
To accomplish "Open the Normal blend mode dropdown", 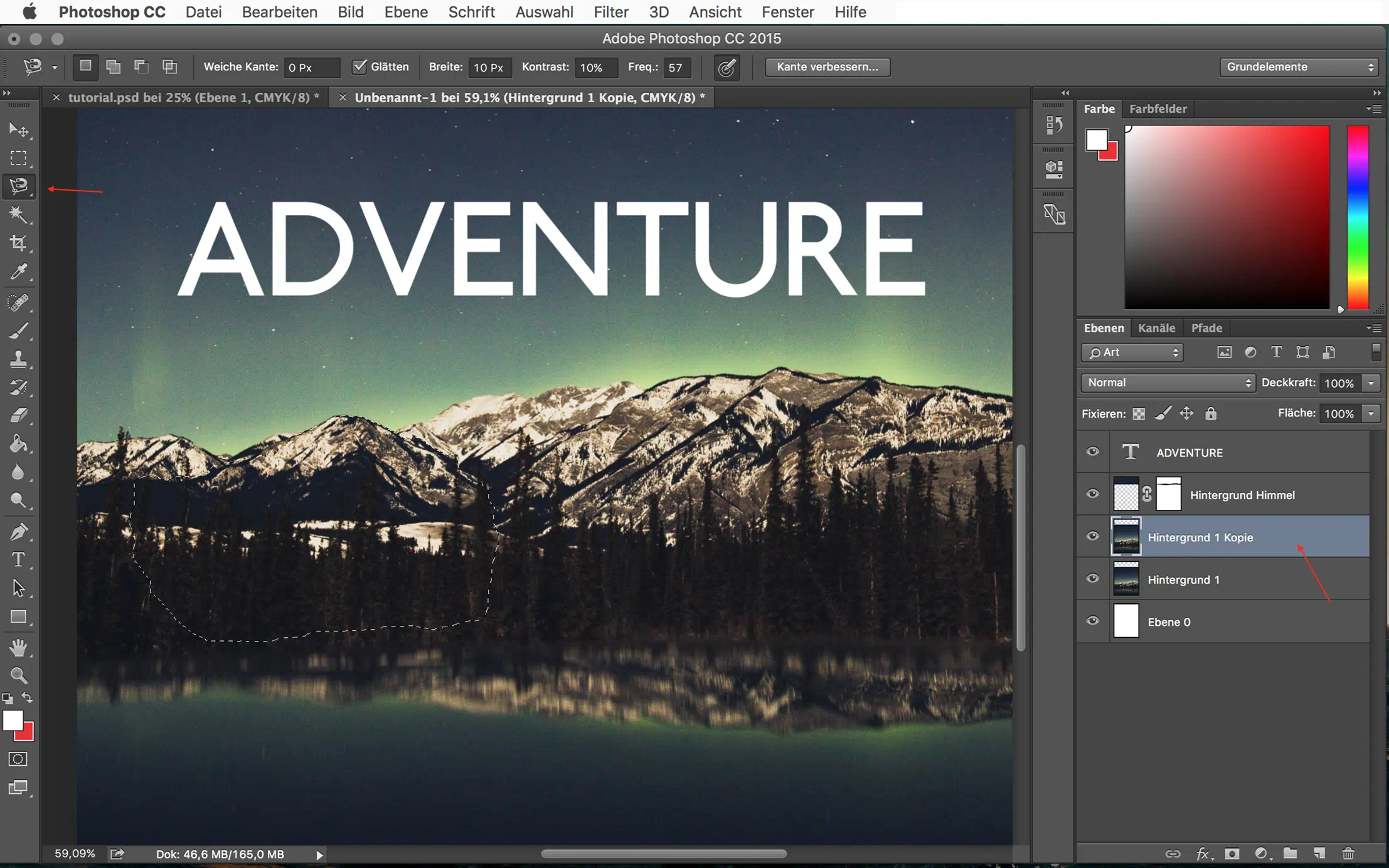I will click(x=1168, y=383).
